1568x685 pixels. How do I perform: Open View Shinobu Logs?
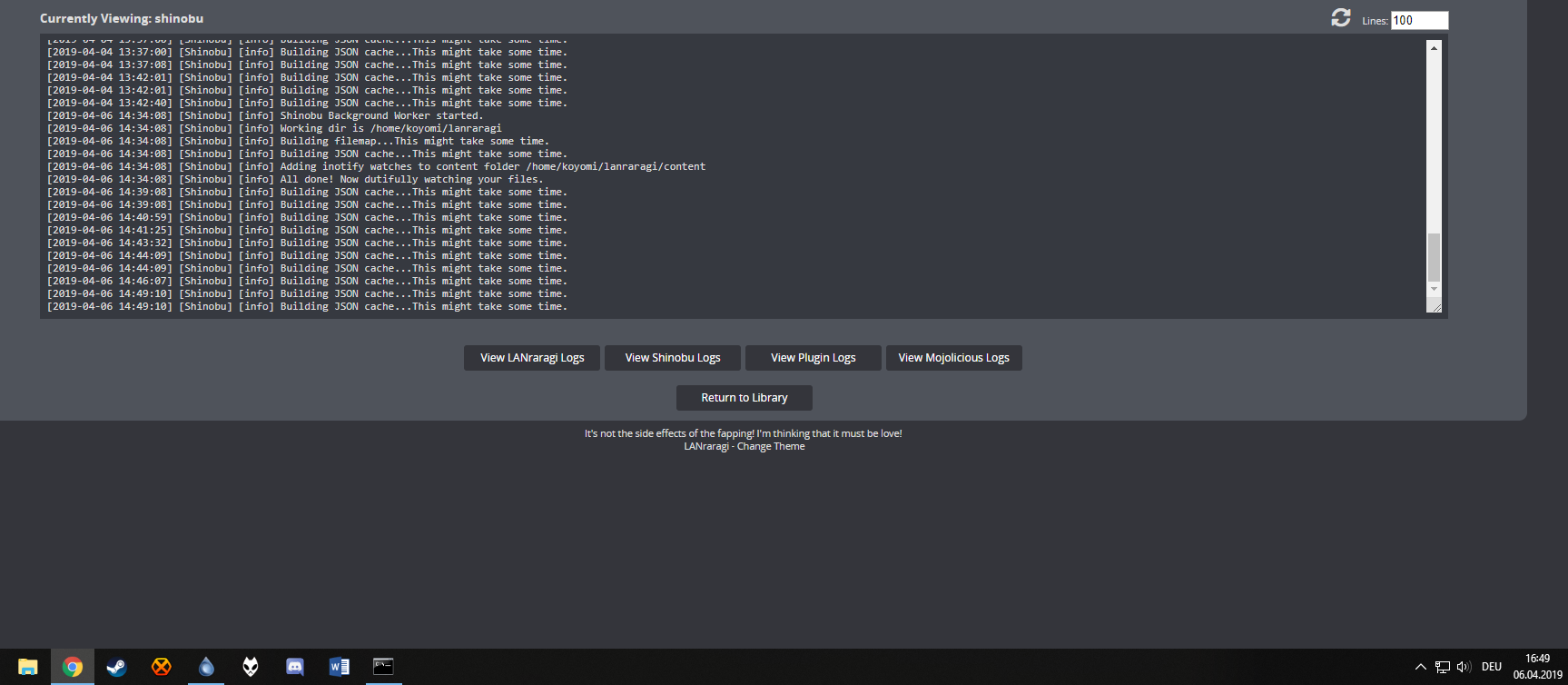point(673,358)
